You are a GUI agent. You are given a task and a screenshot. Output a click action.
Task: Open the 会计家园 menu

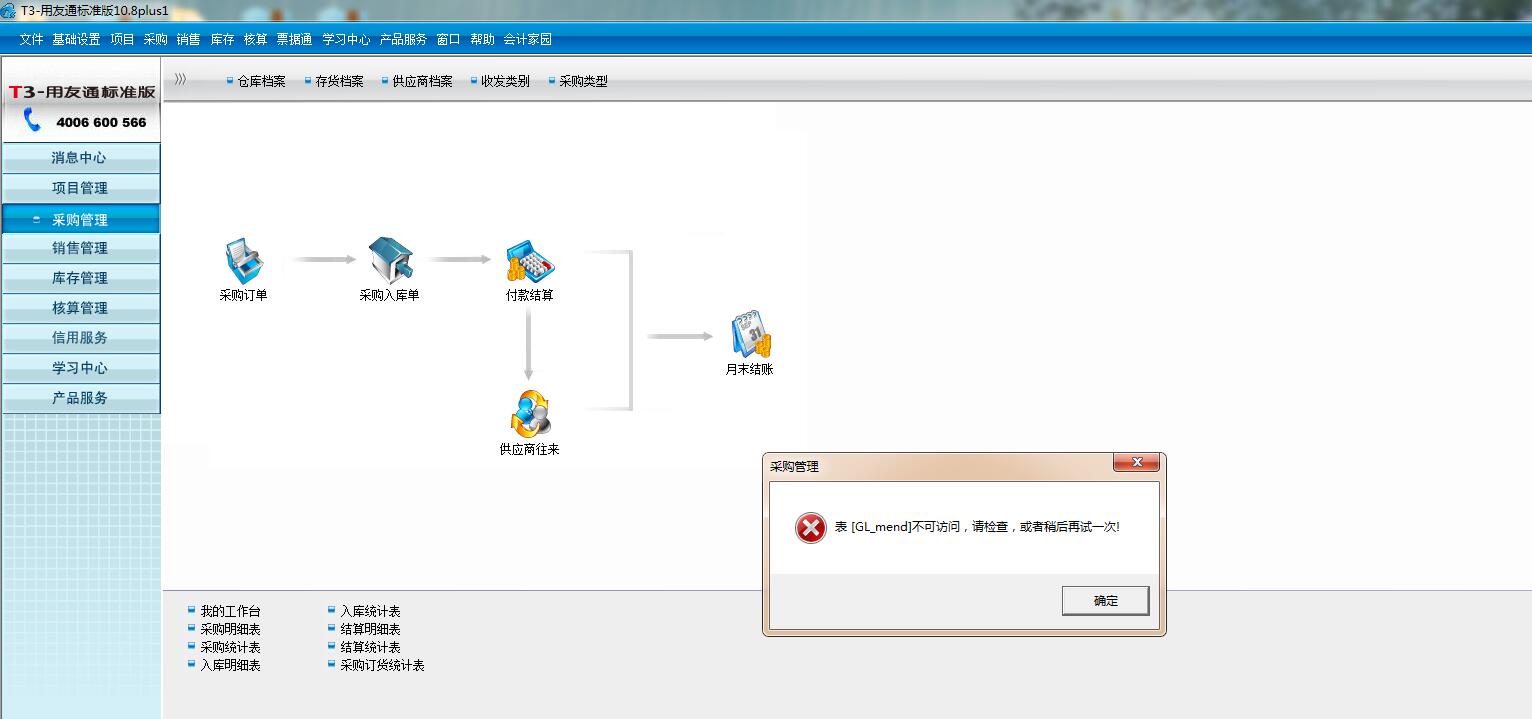pyautogui.click(x=527, y=40)
